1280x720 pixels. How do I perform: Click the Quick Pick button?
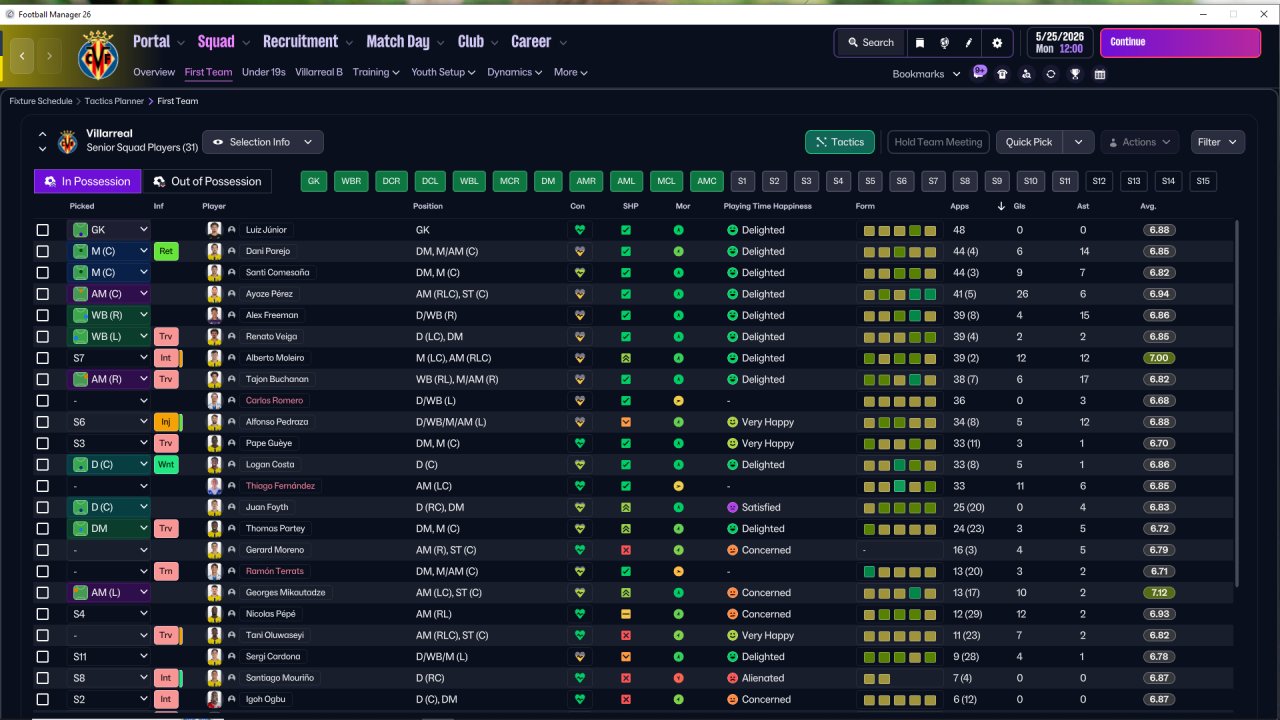click(1029, 142)
